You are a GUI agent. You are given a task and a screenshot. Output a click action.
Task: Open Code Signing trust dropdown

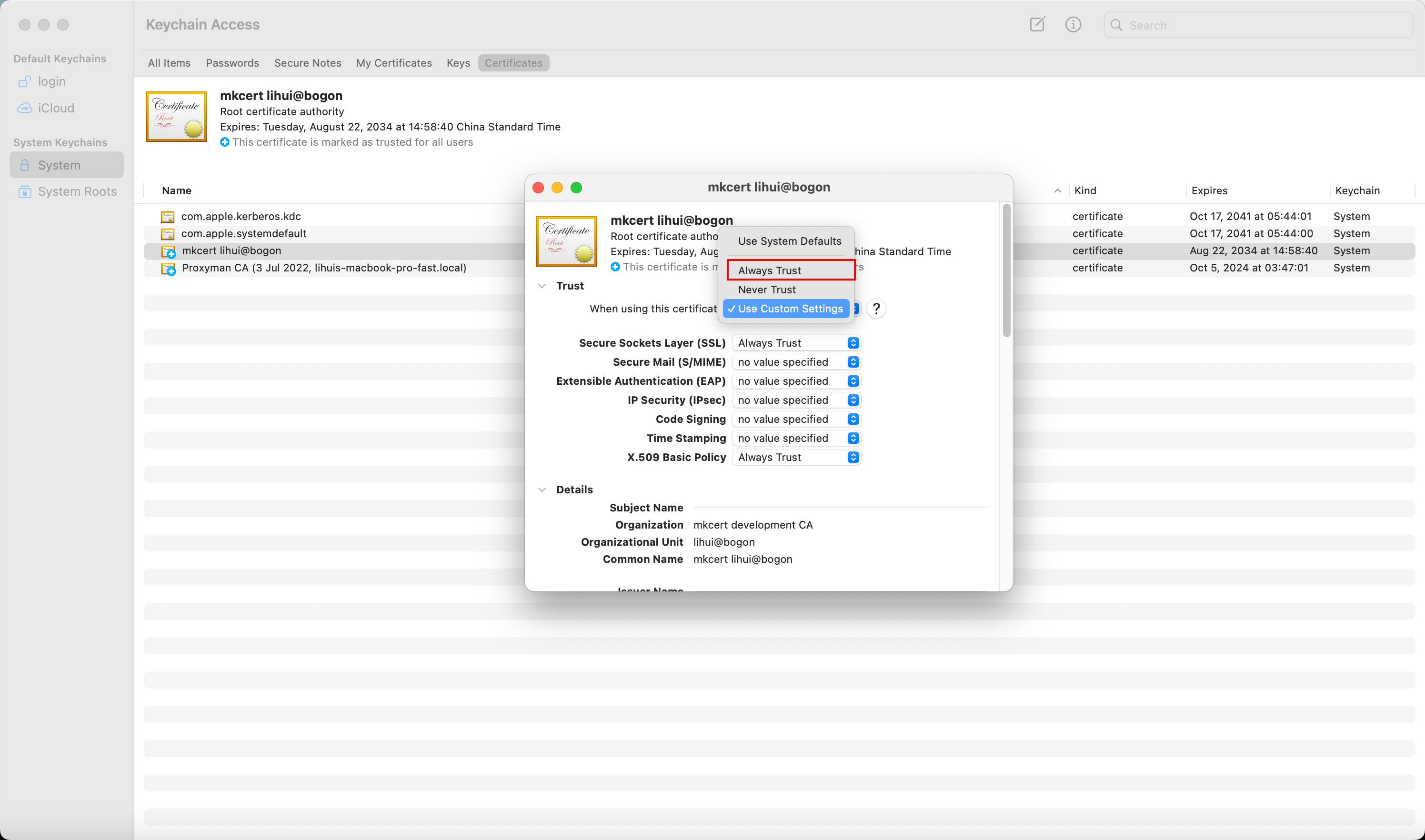point(796,419)
